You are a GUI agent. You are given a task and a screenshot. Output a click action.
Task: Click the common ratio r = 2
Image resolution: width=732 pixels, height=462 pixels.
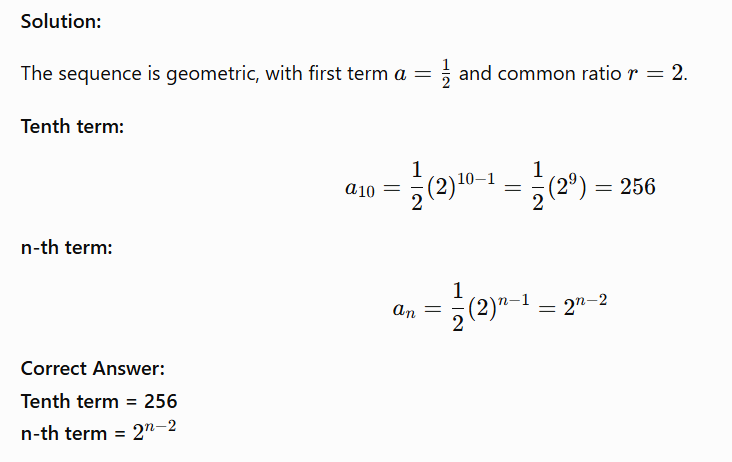[656, 74]
